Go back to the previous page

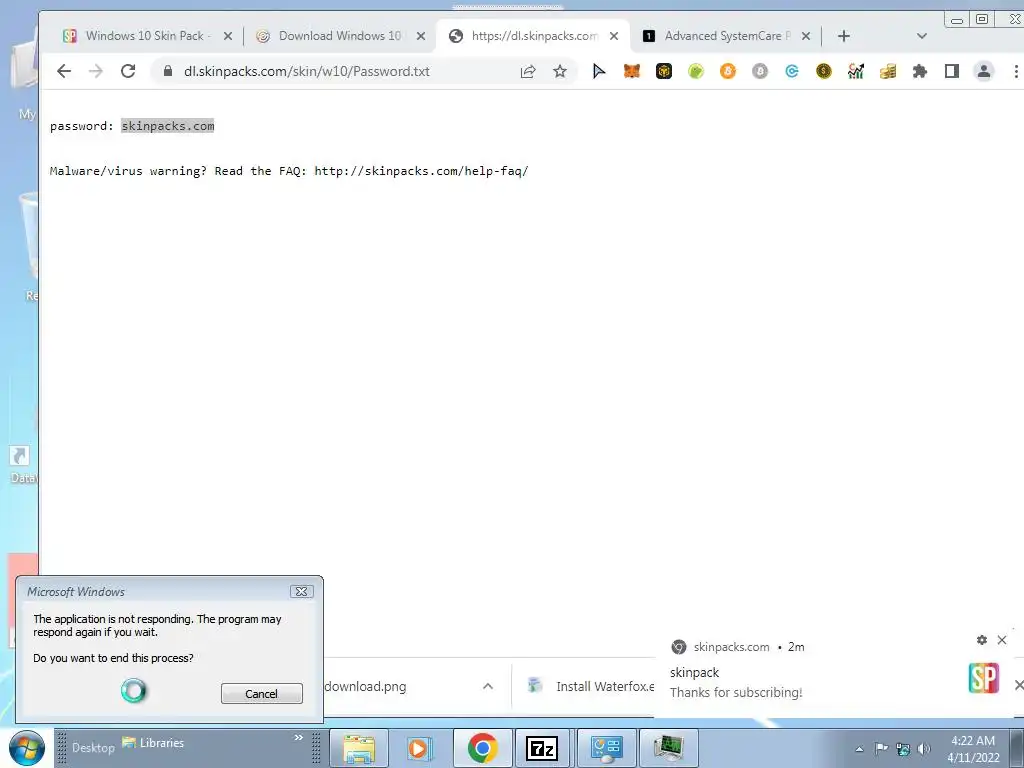coord(63,71)
